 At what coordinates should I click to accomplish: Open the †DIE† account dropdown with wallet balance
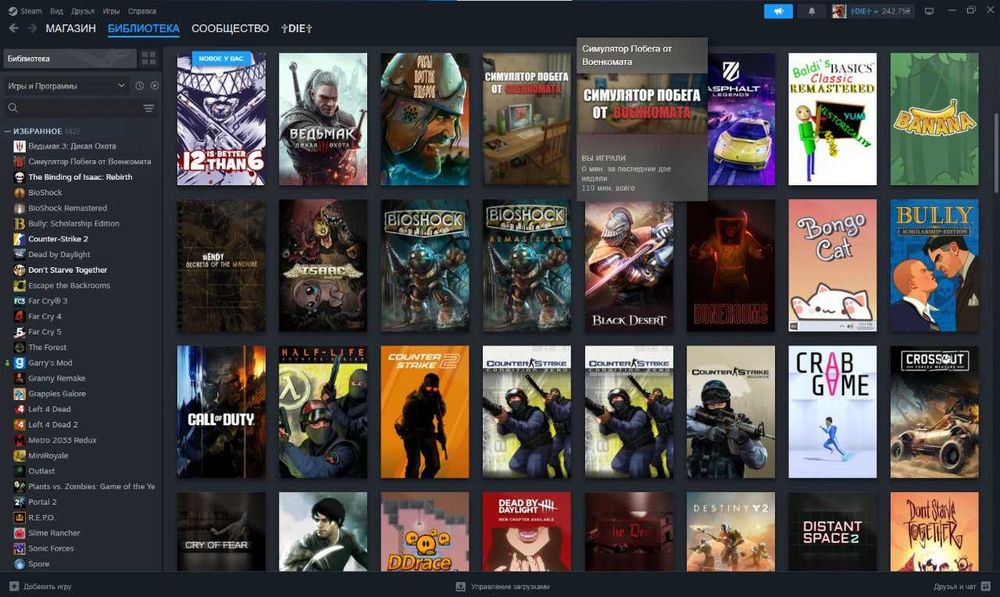(x=872, y=11)
